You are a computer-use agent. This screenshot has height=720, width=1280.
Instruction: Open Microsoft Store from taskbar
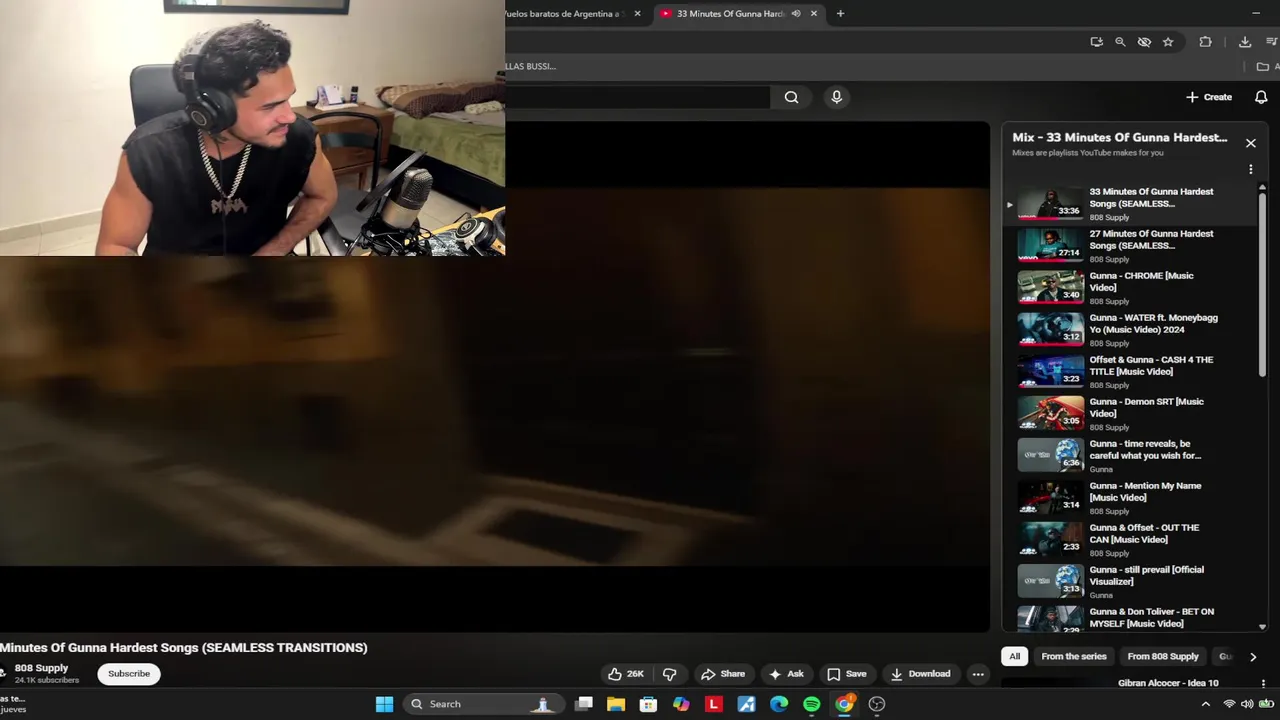coord(648,704)
